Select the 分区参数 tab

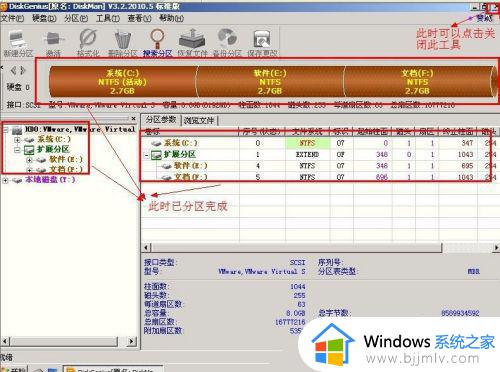coord(161,120)
